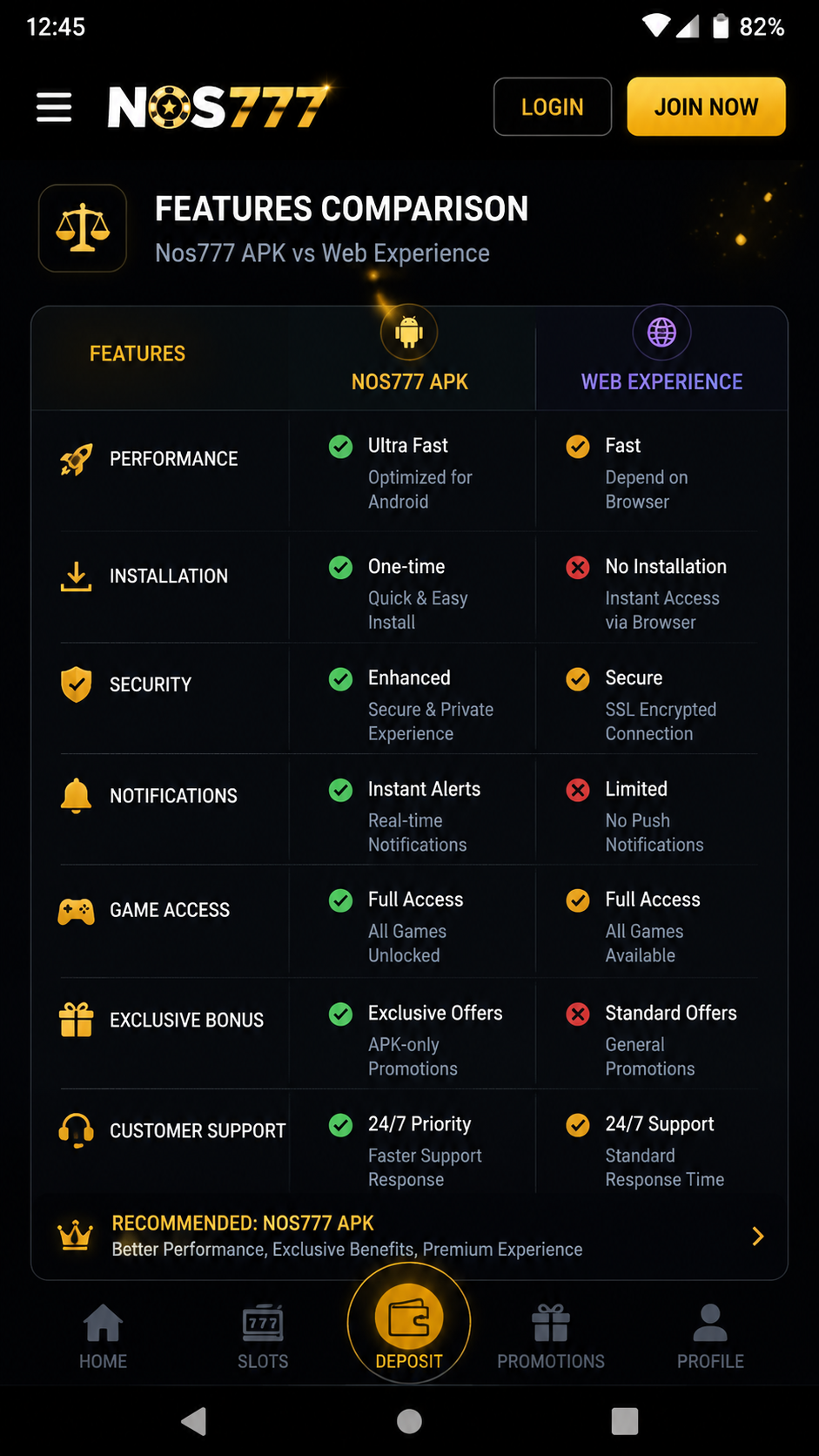Tap the Installation download icon
The image size is (819, 1456).
point(77,576)
